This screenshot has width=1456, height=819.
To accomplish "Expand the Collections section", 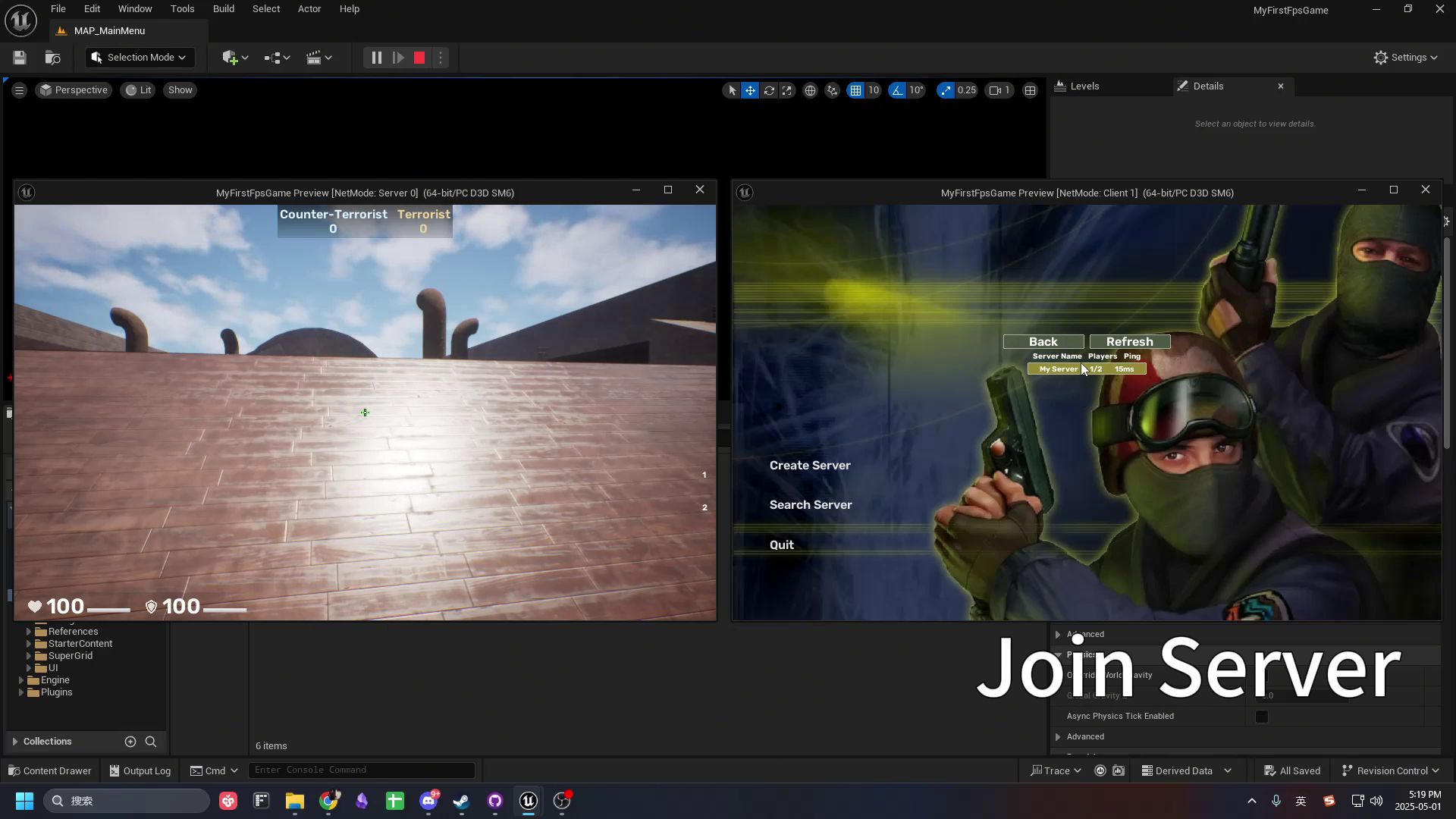I will 14,742.
